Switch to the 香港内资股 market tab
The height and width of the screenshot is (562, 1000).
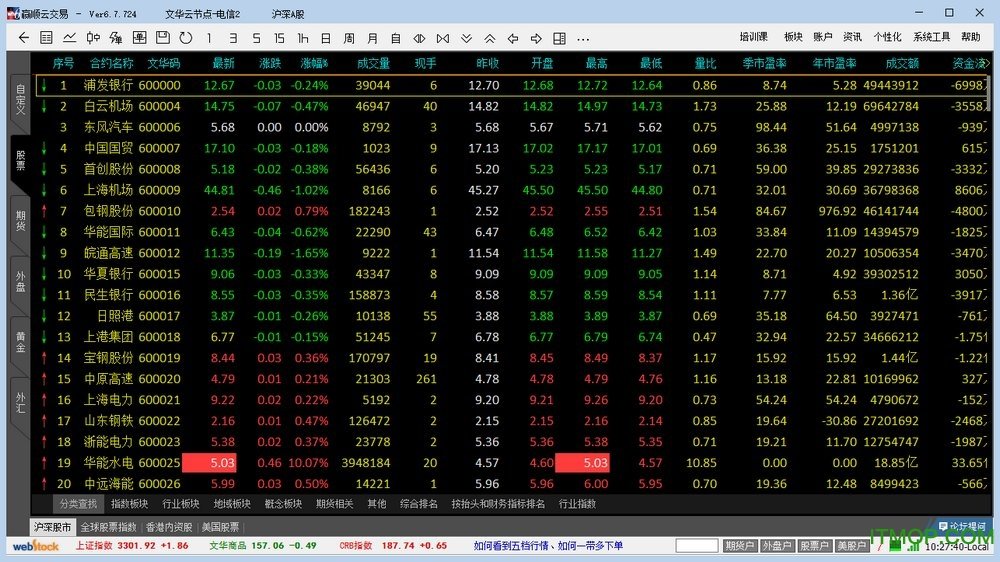coord(169,527)
